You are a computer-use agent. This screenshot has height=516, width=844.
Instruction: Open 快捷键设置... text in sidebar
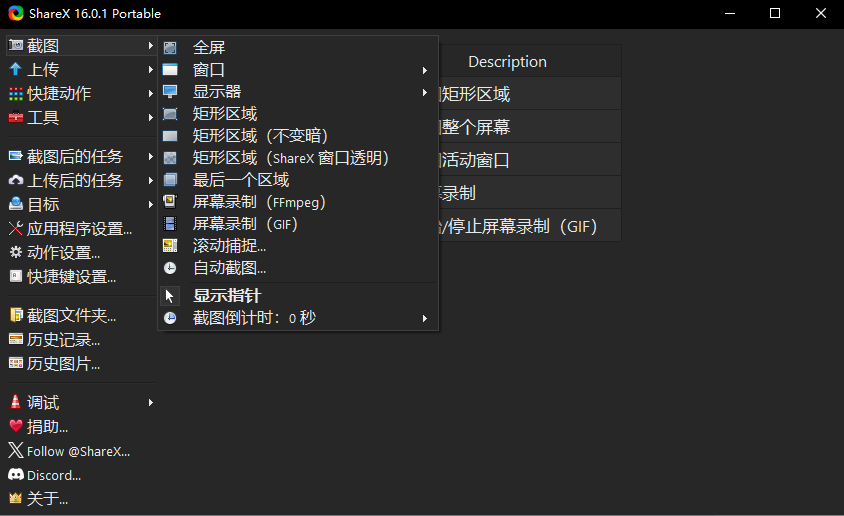(x=72, y=277)
